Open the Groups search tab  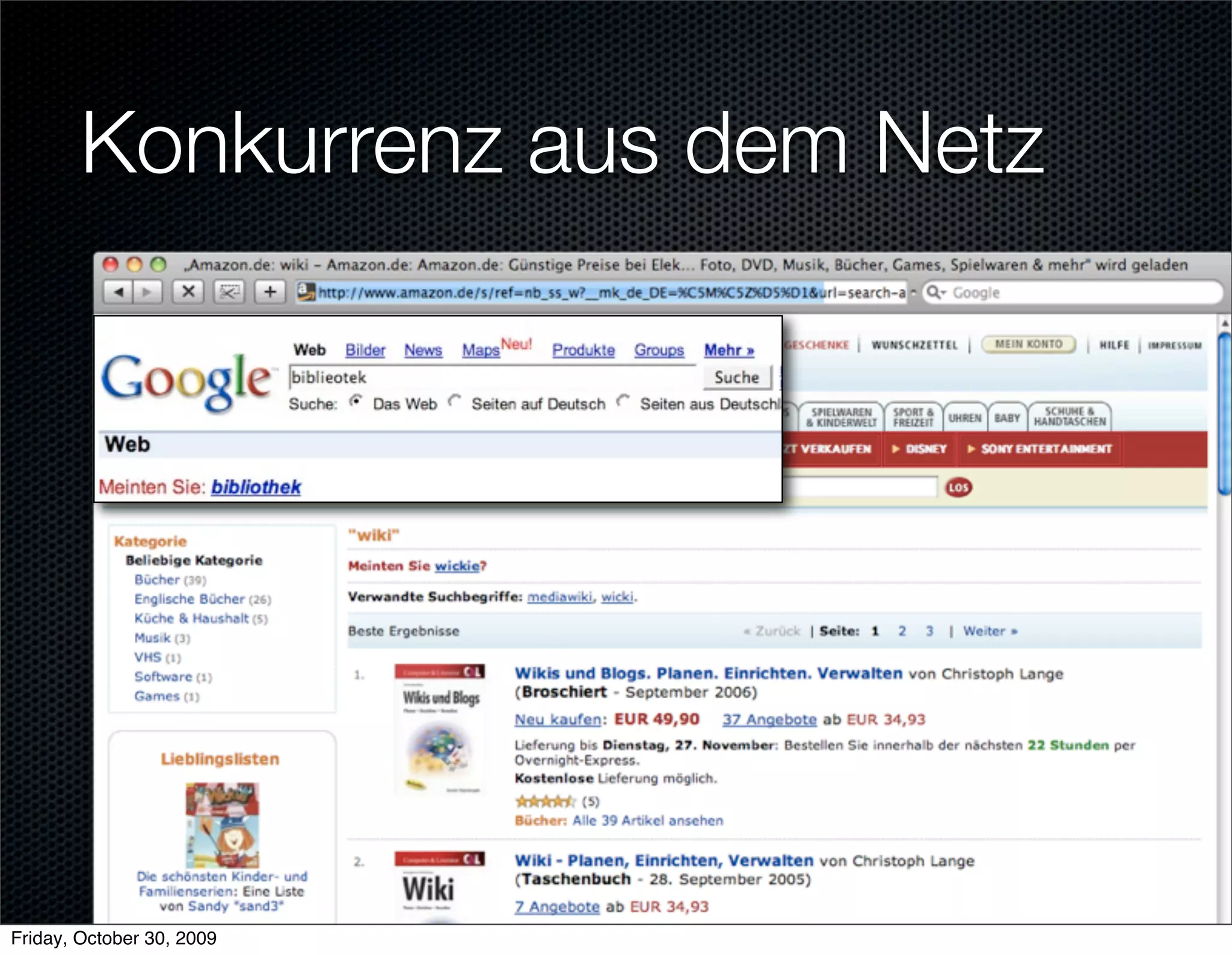659,350
